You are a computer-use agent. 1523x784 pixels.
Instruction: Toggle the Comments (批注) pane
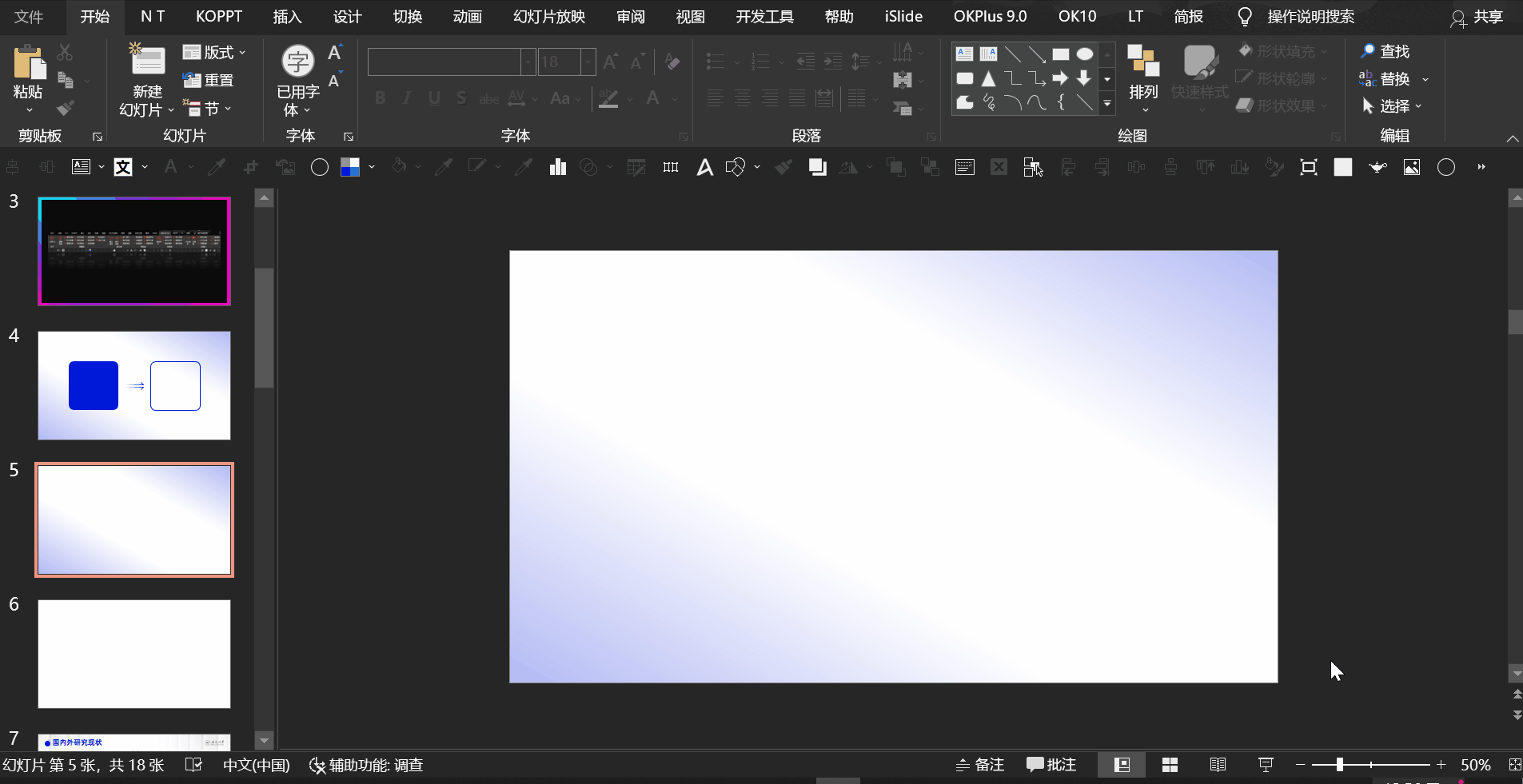1051,765
